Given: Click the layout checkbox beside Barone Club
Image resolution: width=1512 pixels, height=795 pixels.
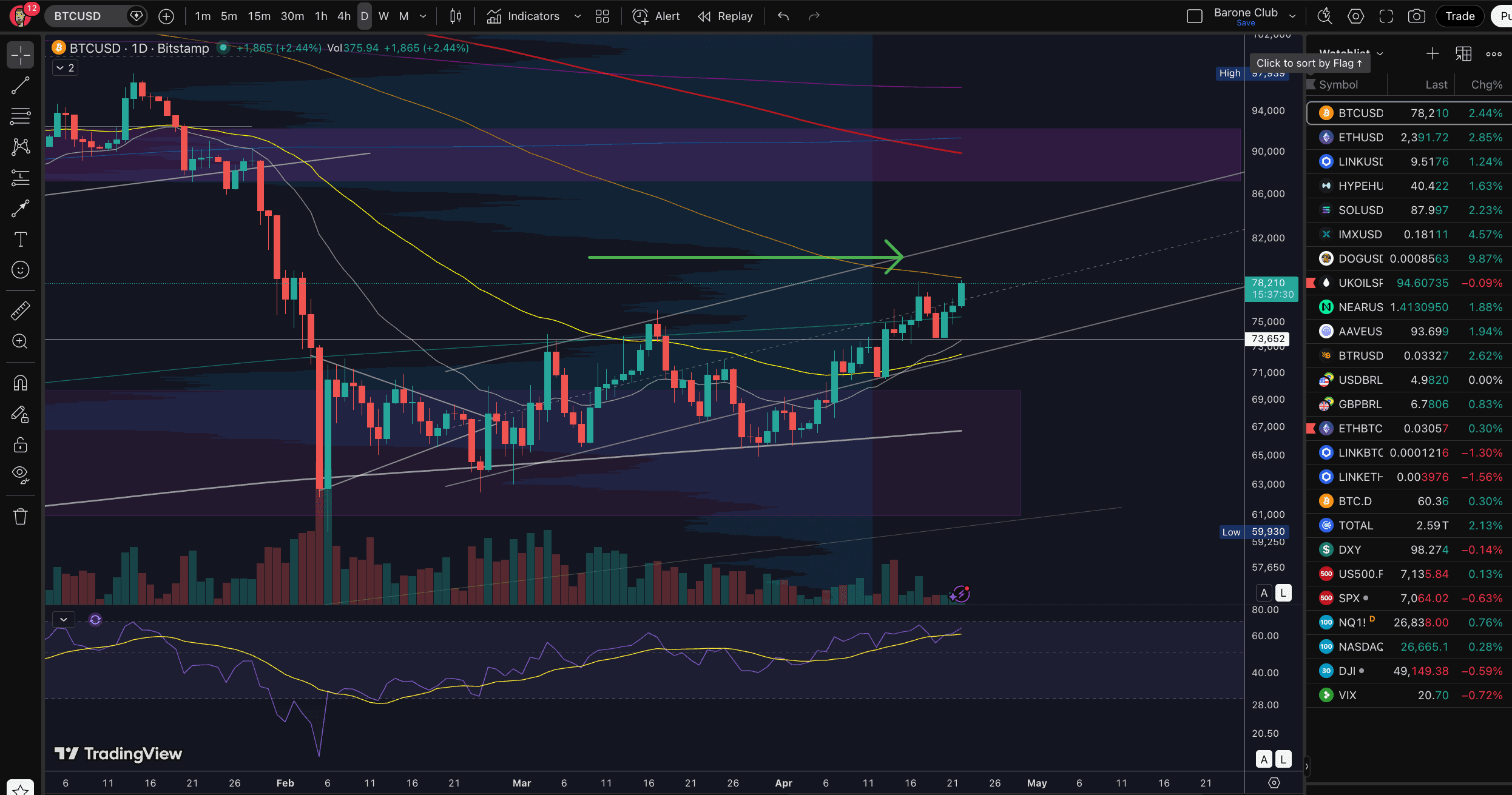Looking at the screenshot, I should [x=1195, y=16].
